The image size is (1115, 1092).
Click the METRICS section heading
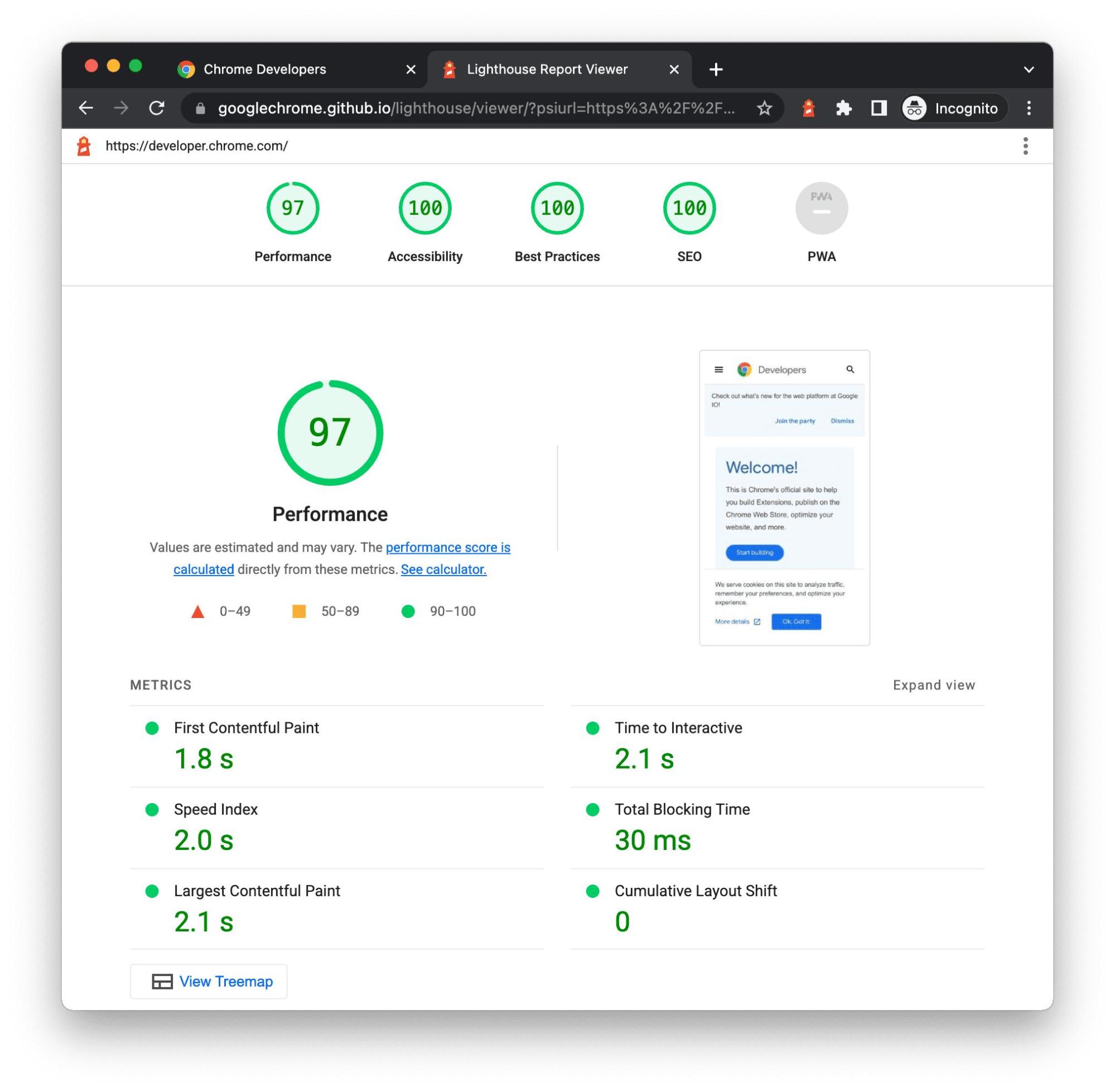161,685
